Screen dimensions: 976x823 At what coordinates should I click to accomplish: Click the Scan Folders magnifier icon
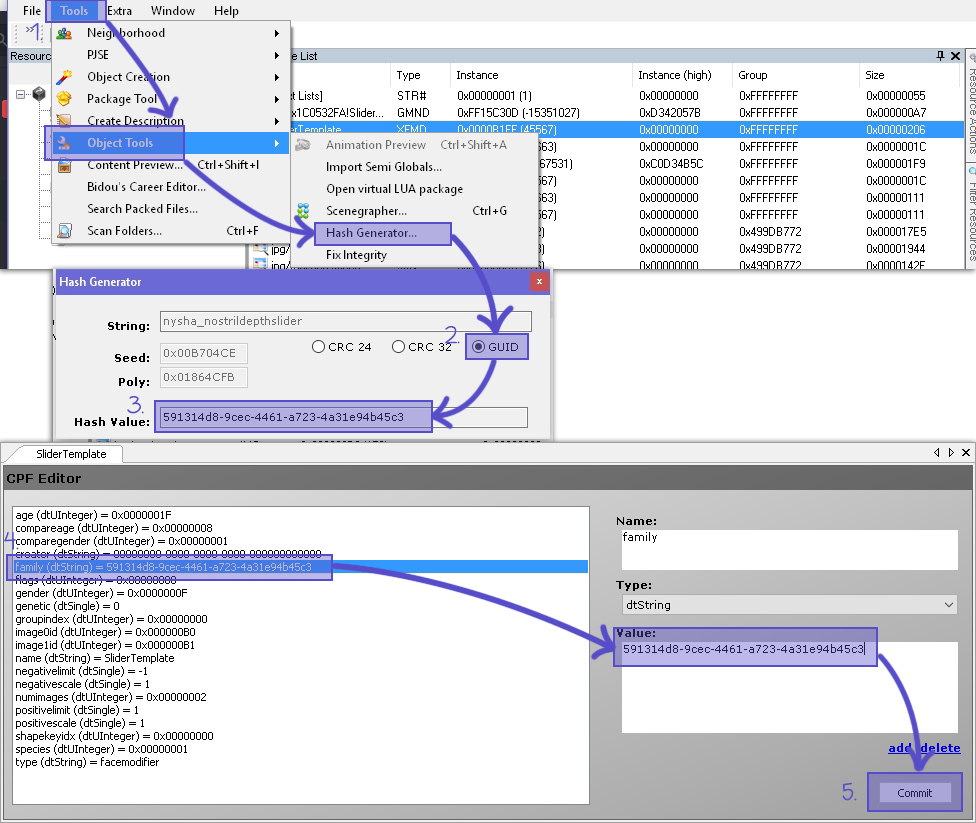pyautogui.click(x=65, y=231)
